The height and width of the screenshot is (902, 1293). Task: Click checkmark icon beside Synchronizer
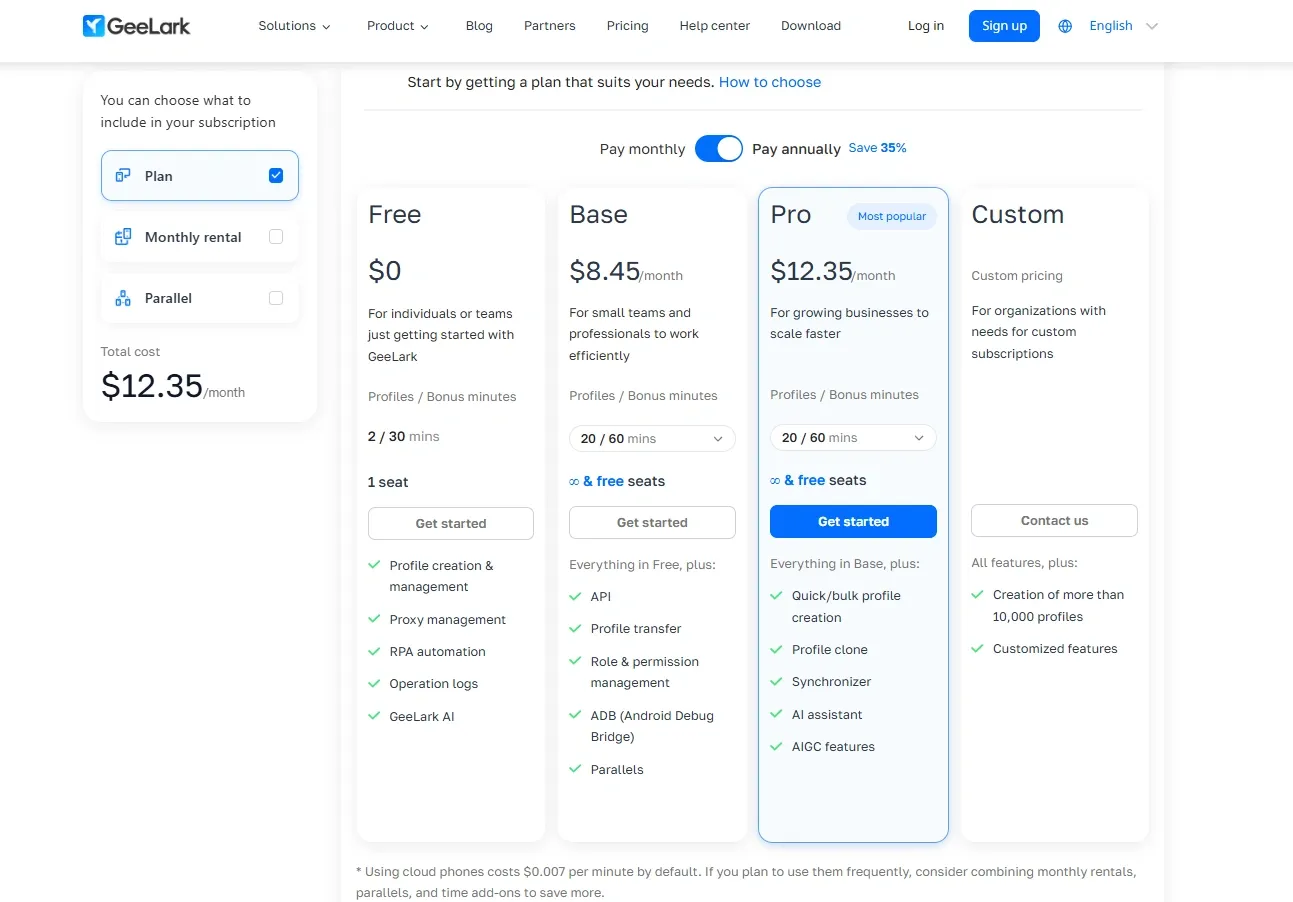point(777,681)
